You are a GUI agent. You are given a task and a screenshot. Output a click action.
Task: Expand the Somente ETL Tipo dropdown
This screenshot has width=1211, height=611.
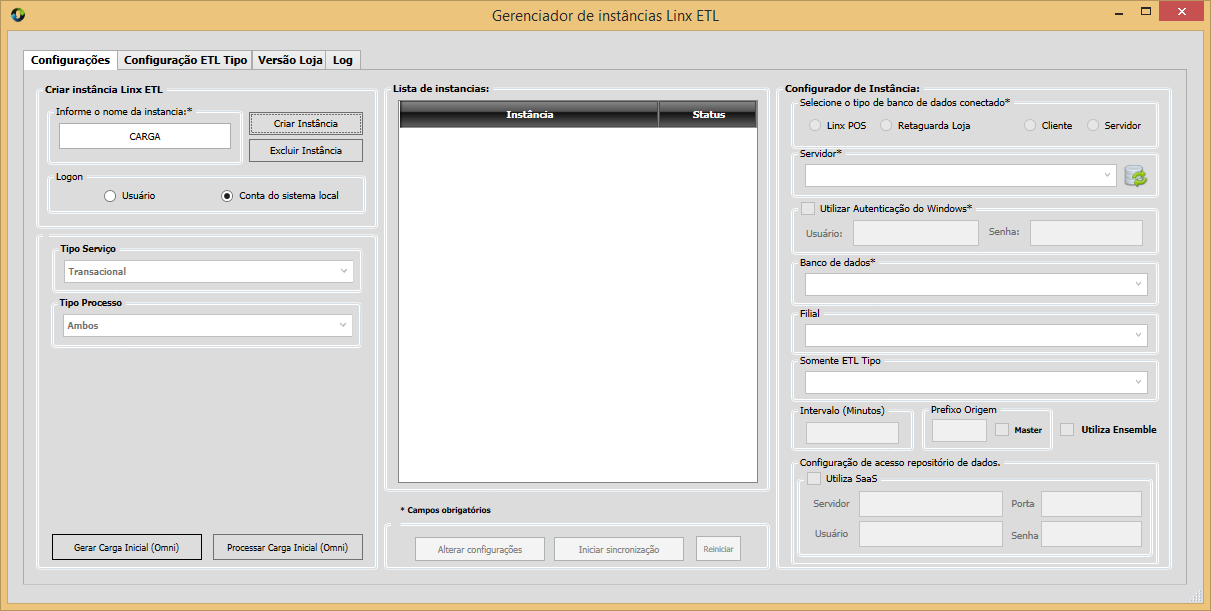[976, 382]
